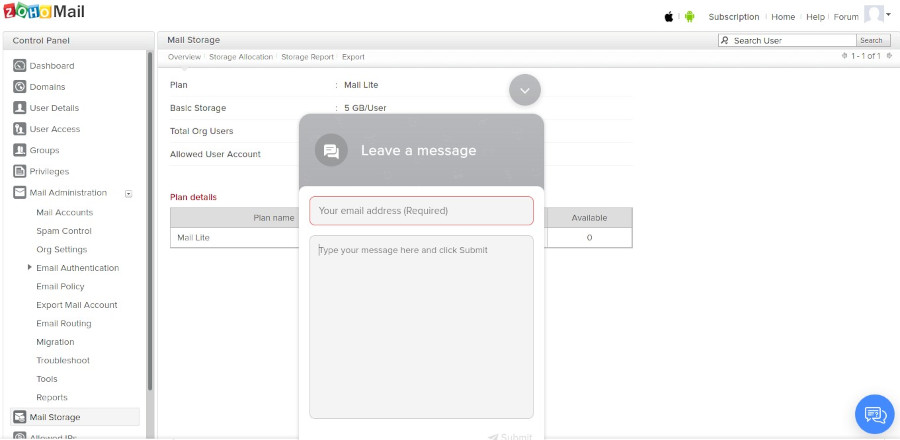Open the Forum link

(845, 17)
